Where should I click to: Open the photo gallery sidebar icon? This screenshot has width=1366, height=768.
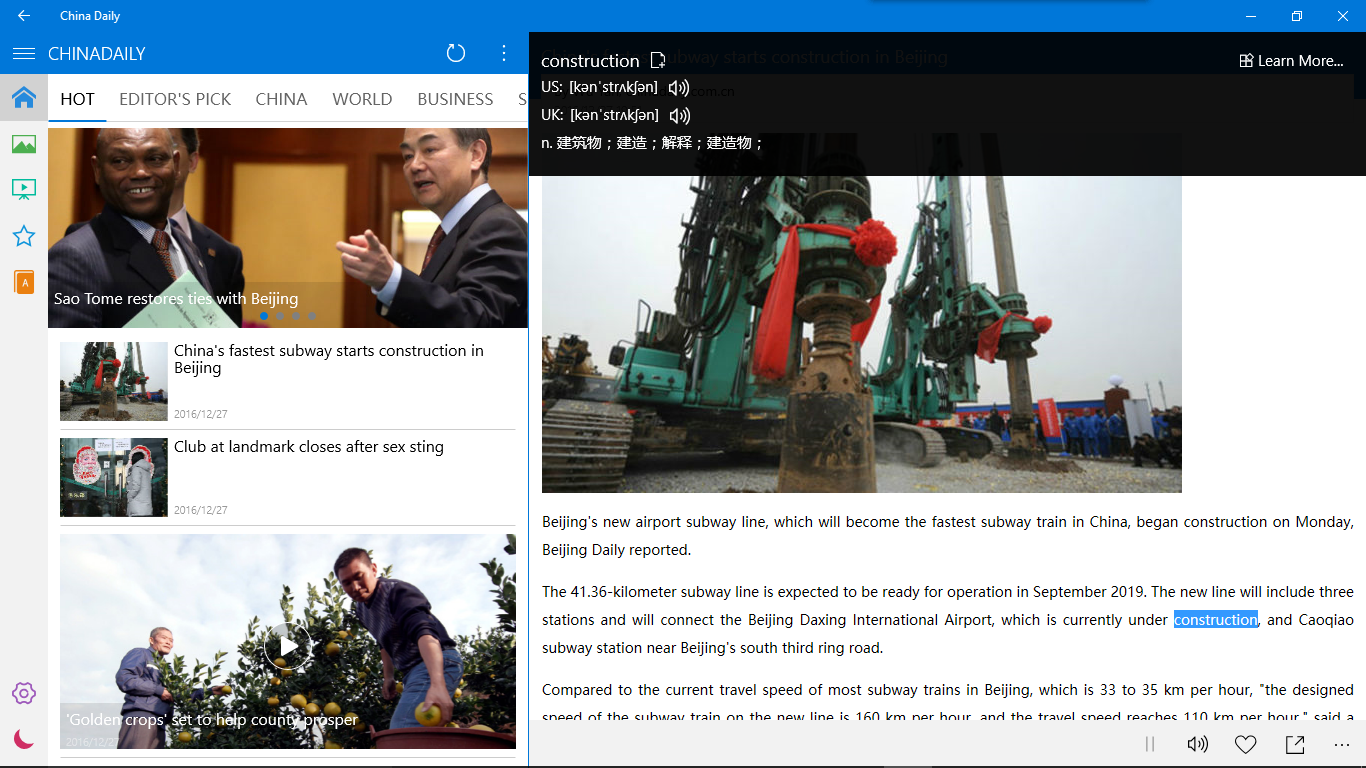tap(24, 145)
